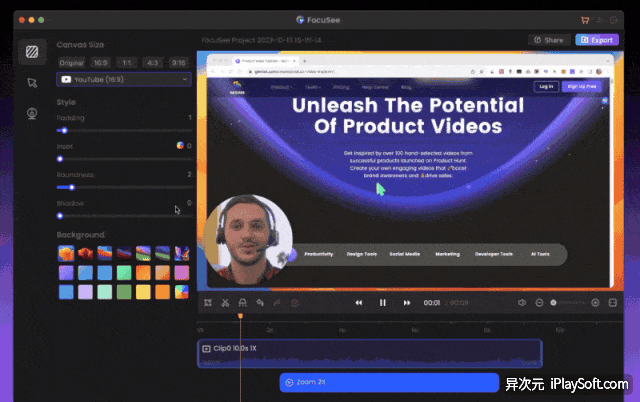Image resolution: width=640 pixels, height=402 pixels.
Task: Mute the audio with speaker icon
Action: coord(522,303)
